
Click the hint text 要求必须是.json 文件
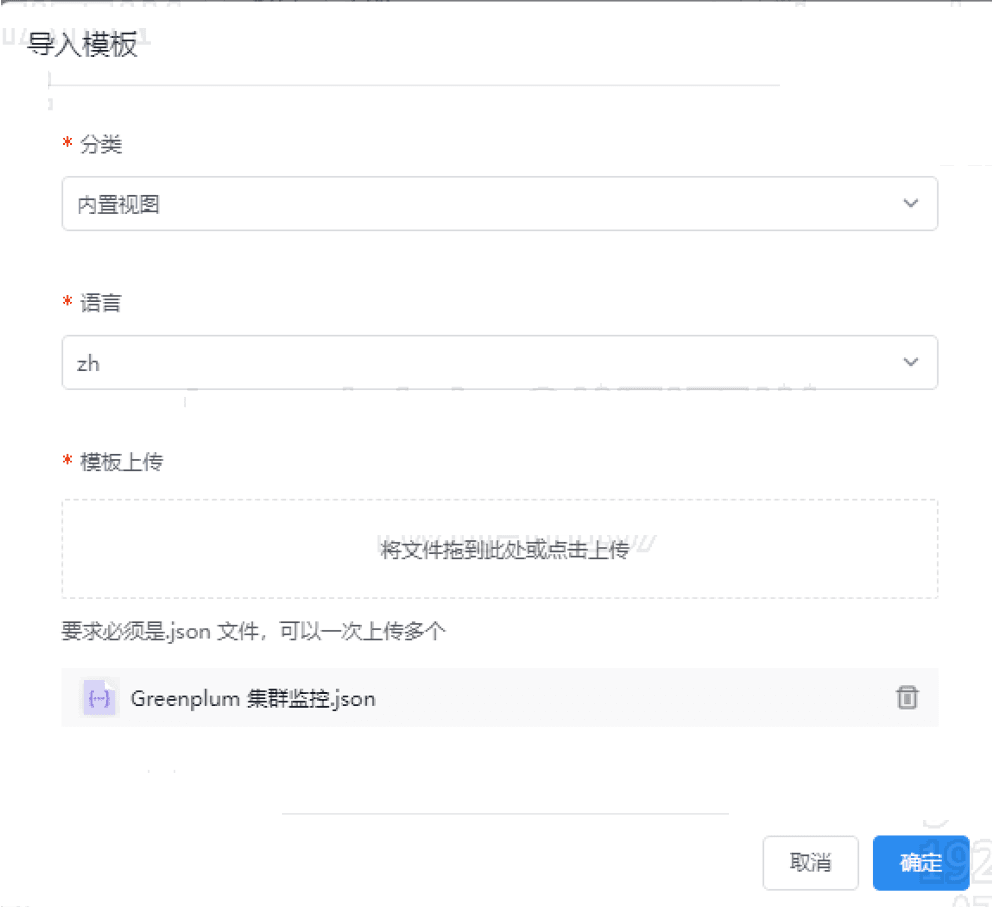click(160, 631)
